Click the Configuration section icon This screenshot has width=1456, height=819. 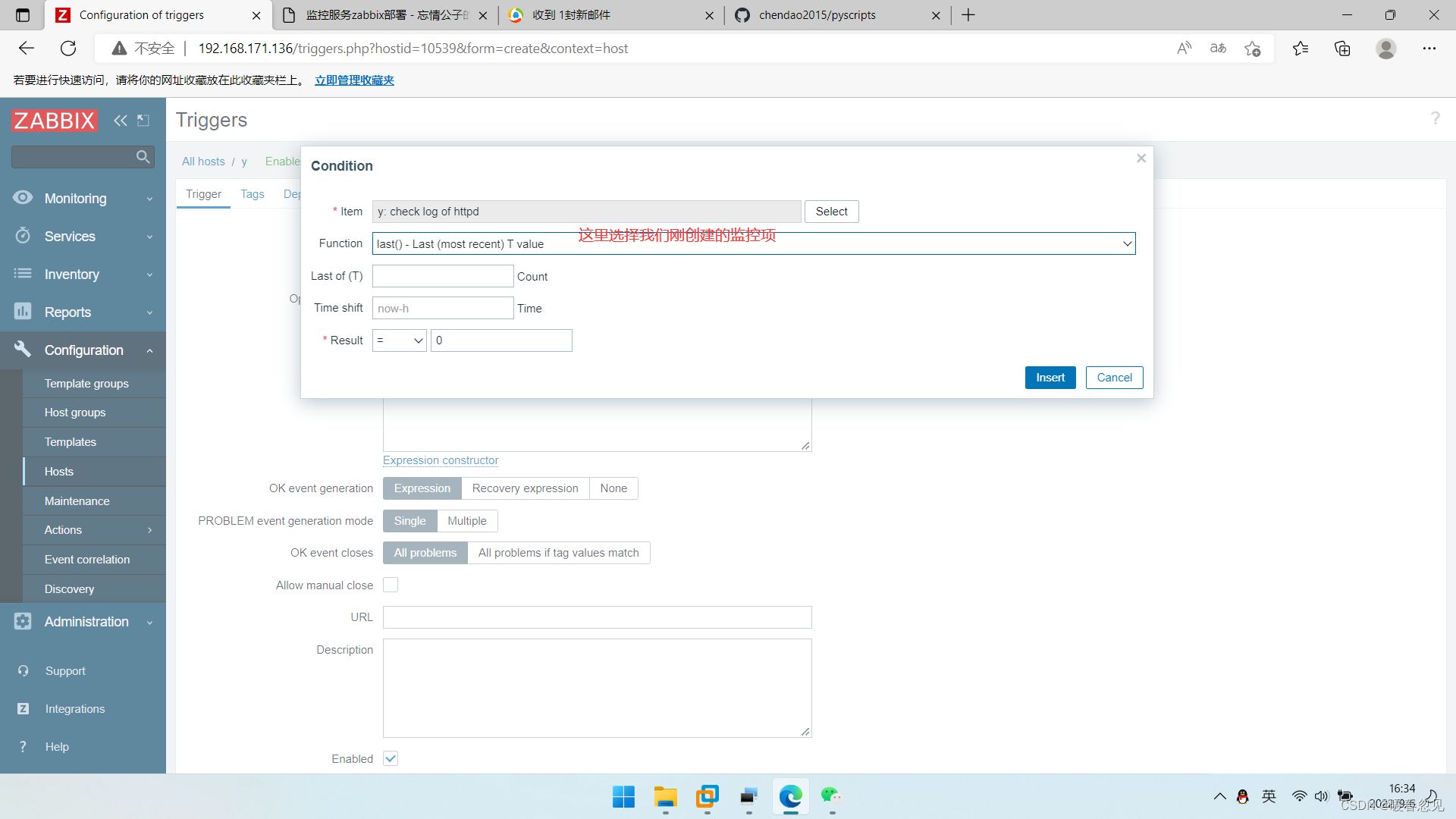click(21, 349)
